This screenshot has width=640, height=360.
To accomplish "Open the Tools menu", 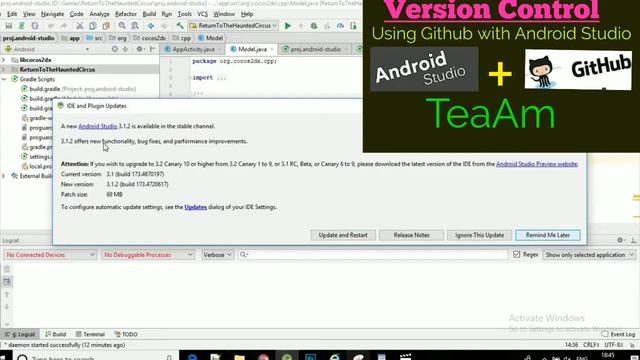I will 184,14.
